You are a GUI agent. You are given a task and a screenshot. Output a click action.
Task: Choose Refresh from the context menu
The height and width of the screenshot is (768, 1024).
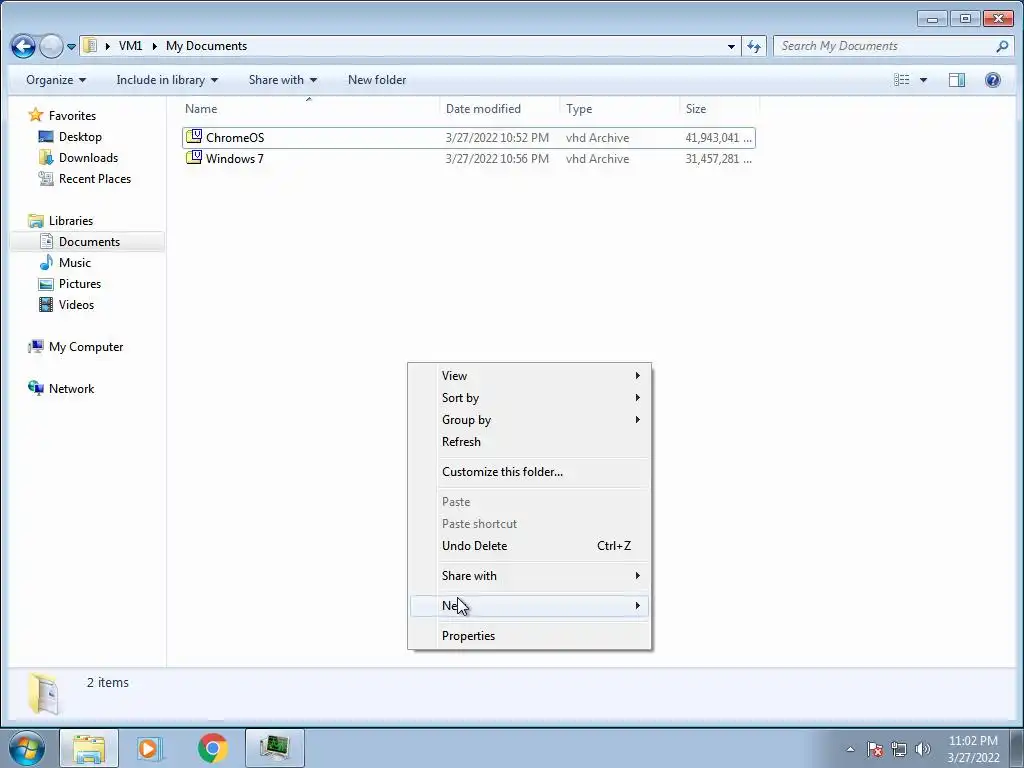click(x=530, y=441)
